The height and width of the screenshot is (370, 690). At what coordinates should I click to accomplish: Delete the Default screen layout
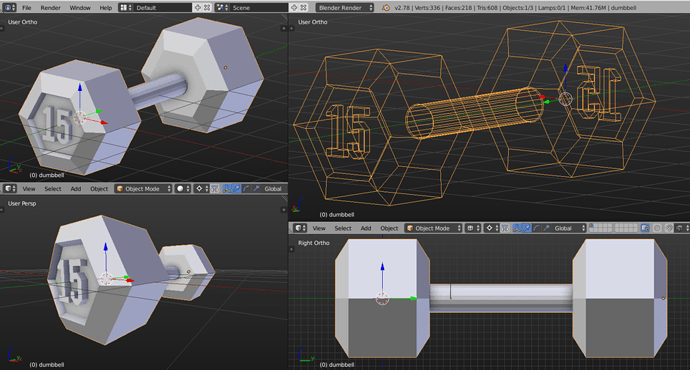tap(207, 7)
